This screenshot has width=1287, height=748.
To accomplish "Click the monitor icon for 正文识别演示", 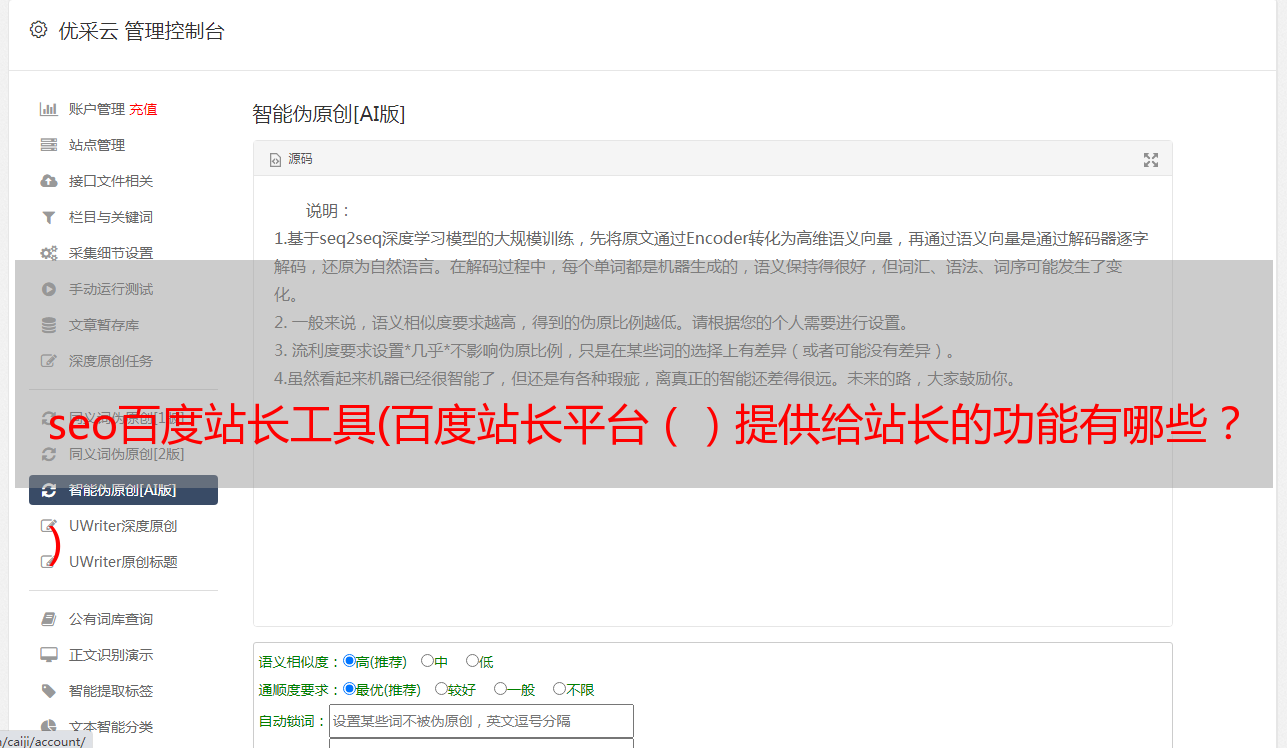I will tap(48, 655).
